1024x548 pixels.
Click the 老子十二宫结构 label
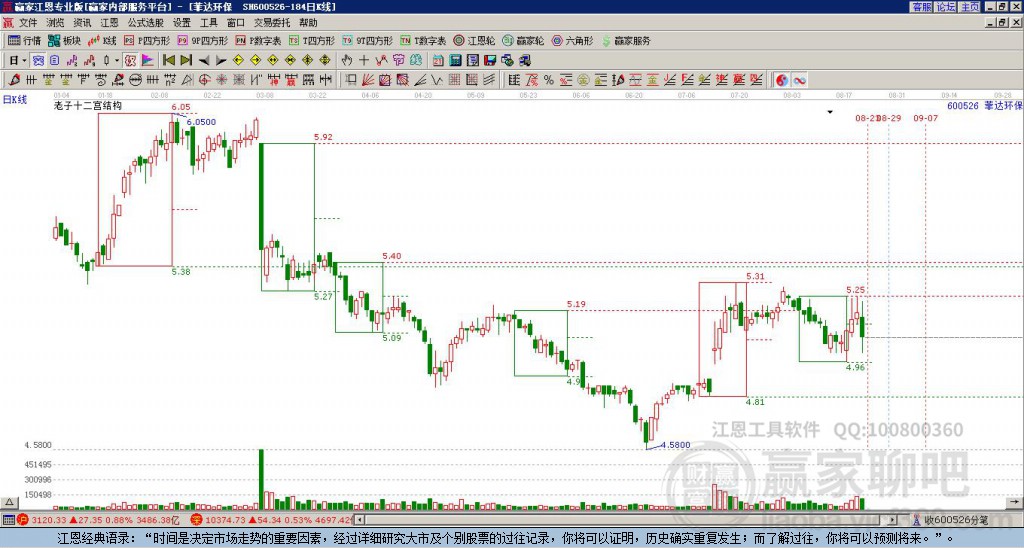pos(88,105)
